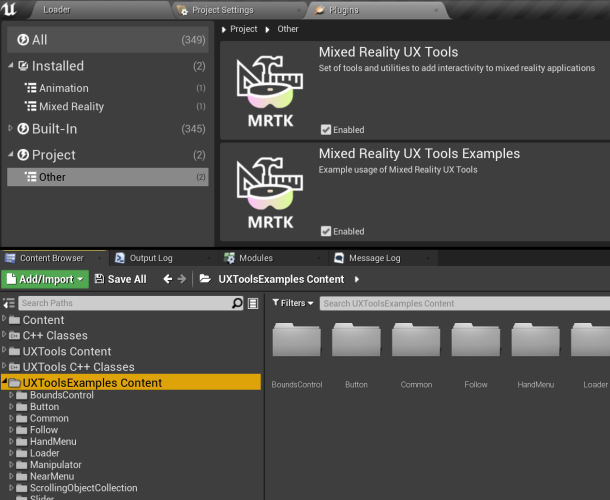Click the folder icon before UXToolsExamples path
This screenshot has width=610, height=500.
click(205, 279)
